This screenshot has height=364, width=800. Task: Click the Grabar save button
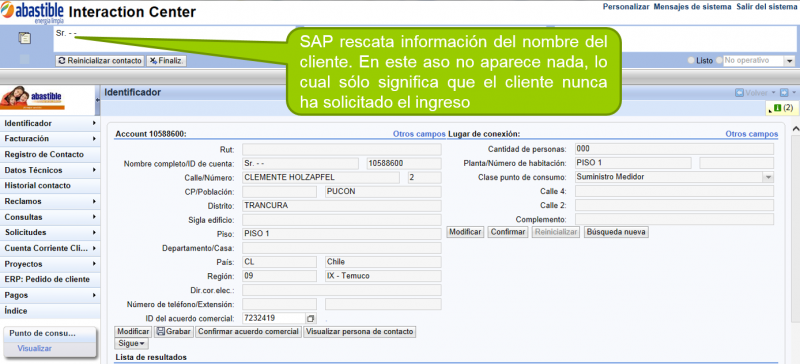tap(173, 332)
